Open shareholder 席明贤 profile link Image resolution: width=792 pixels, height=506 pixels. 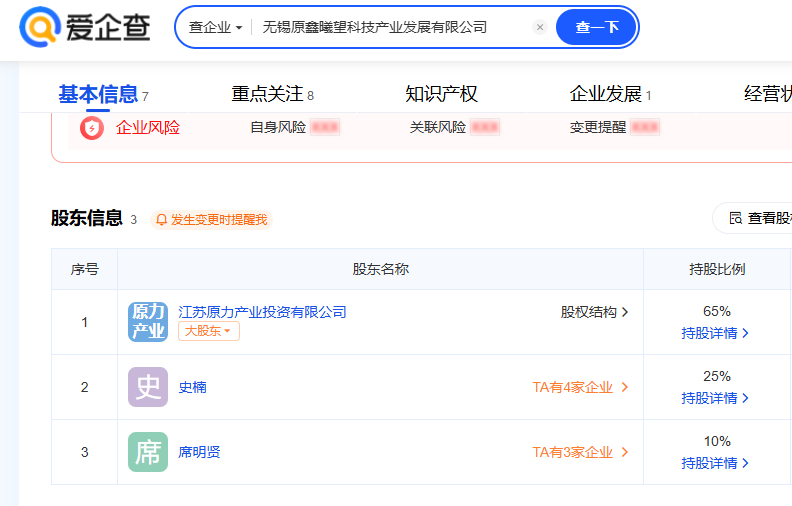tap(200, 452)
